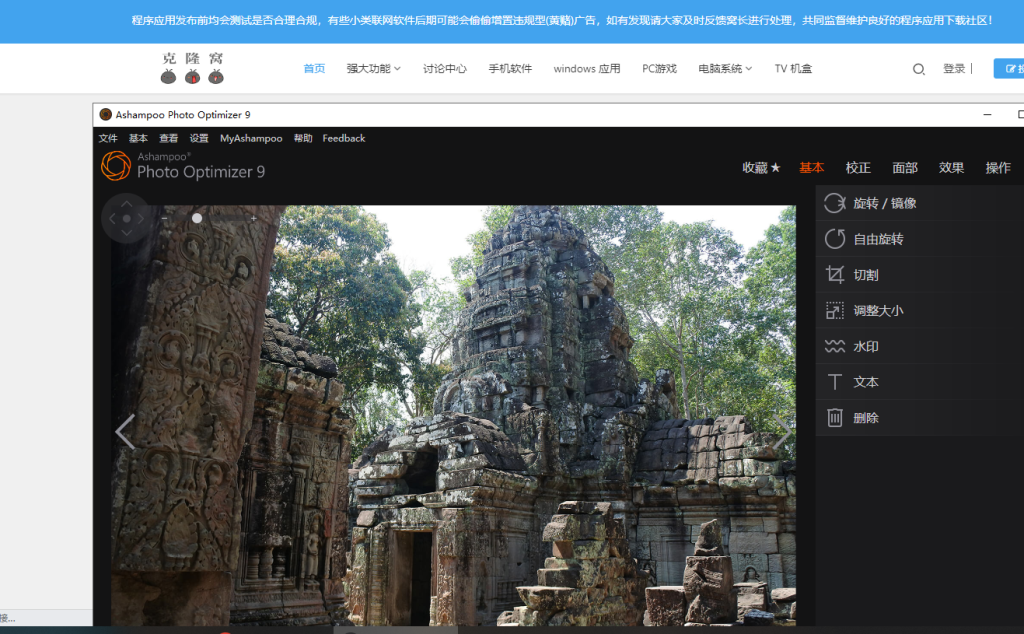
Task: Switch to the 校正 tab
Action: click(858, 168)
